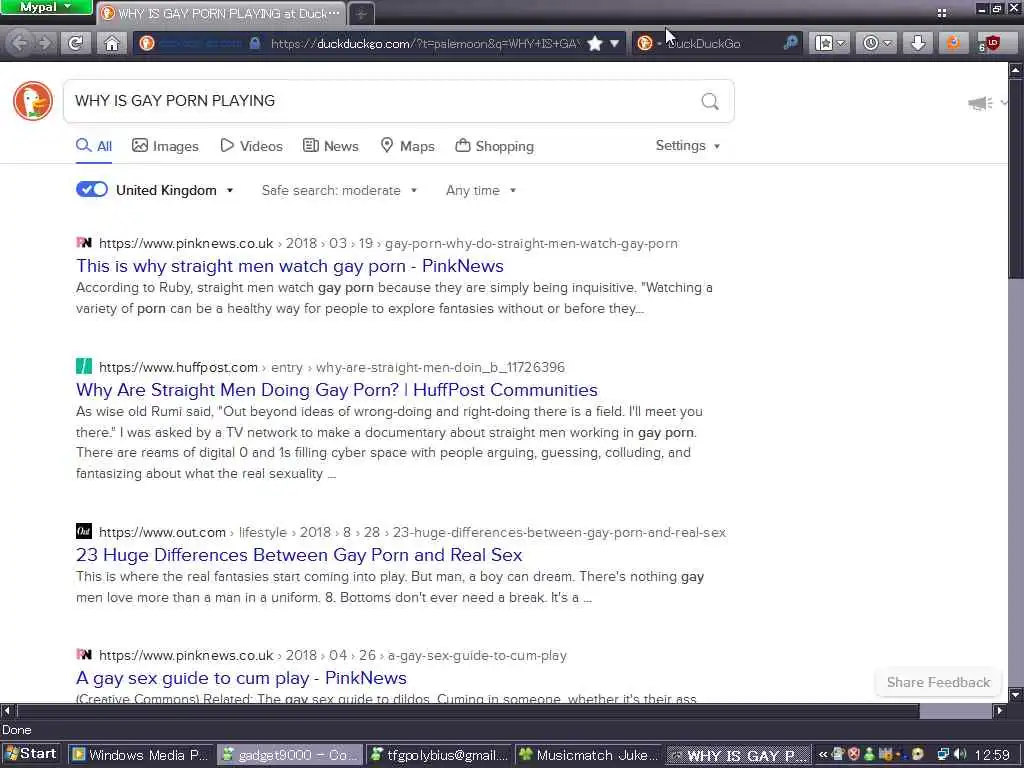Bookmark this page with the star icon
1024x768 pixels.
click(594, 43)
